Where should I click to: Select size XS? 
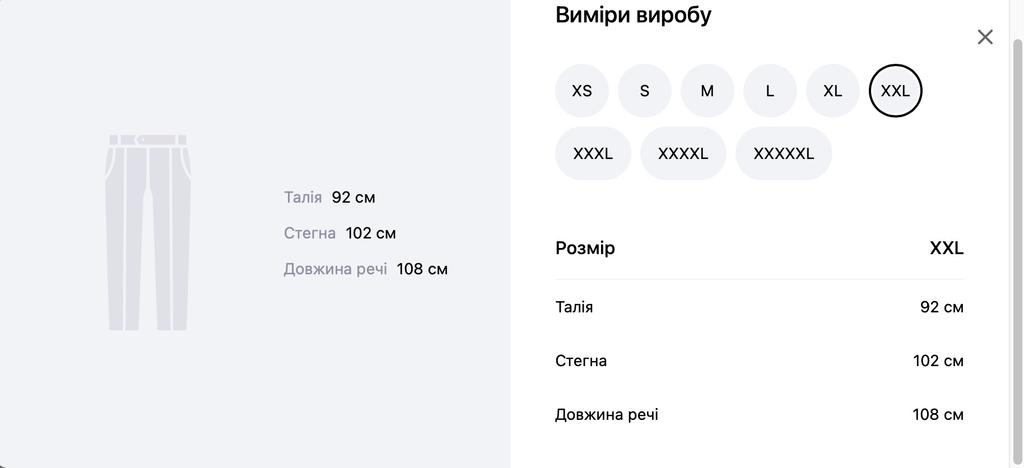(582, 91)
